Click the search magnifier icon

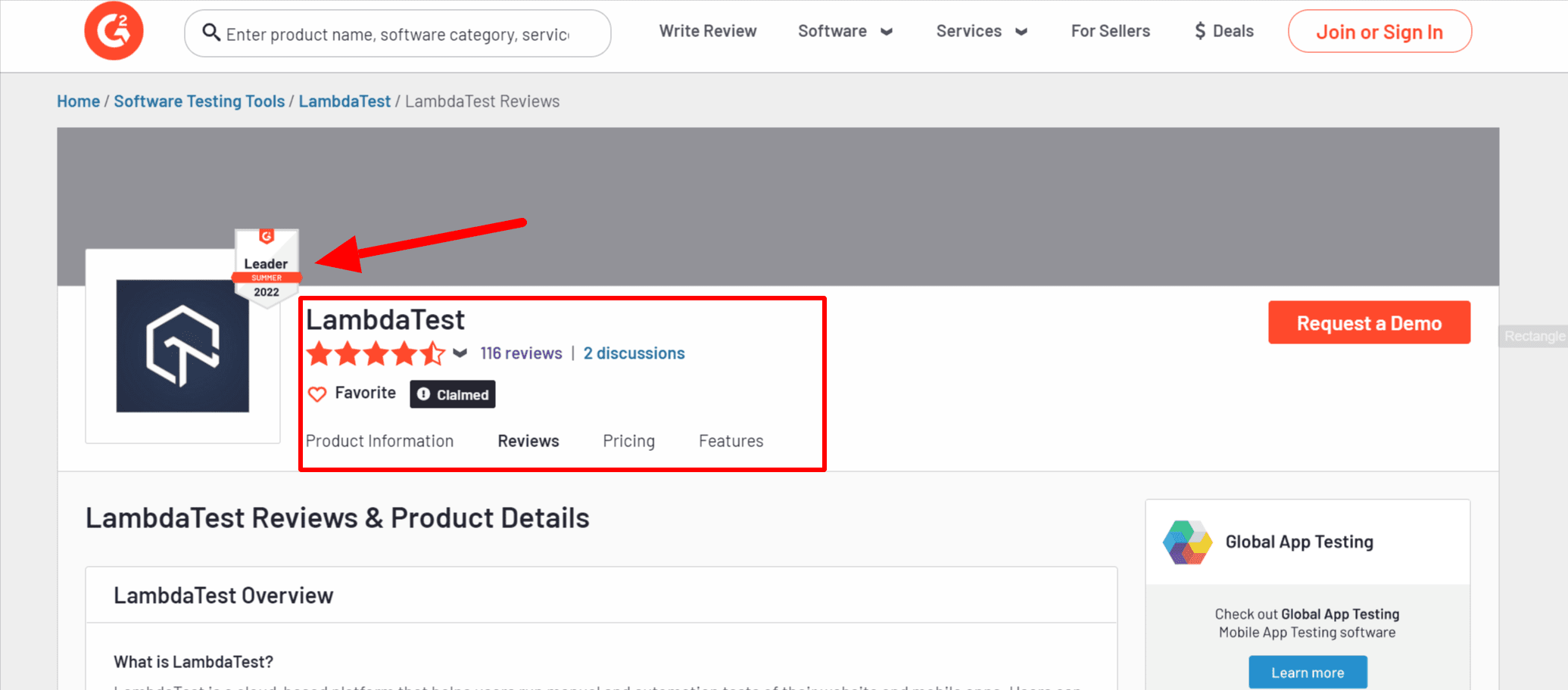[x=211, y=33]
